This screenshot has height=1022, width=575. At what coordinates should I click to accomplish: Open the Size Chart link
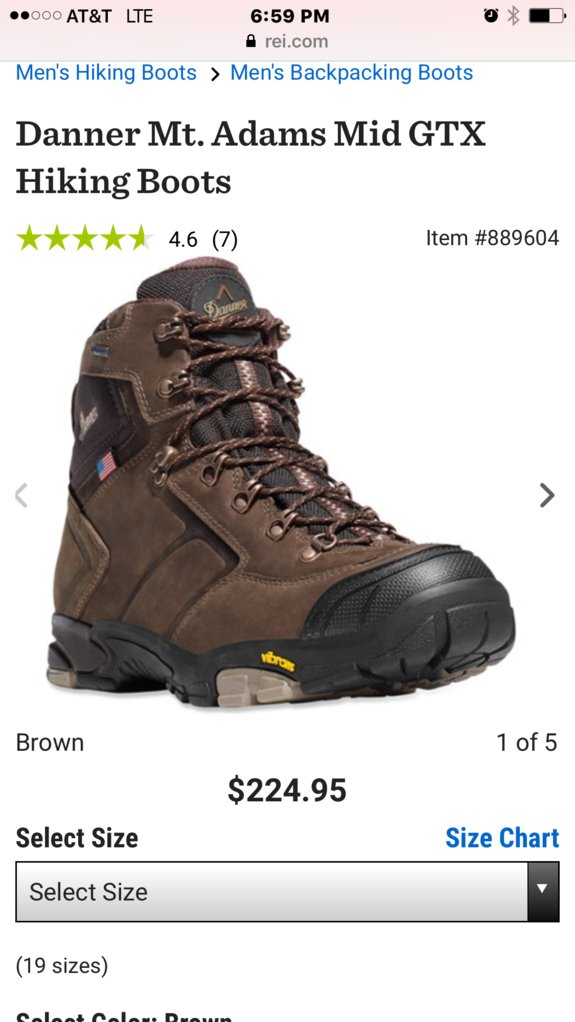[x=502, y=838]
